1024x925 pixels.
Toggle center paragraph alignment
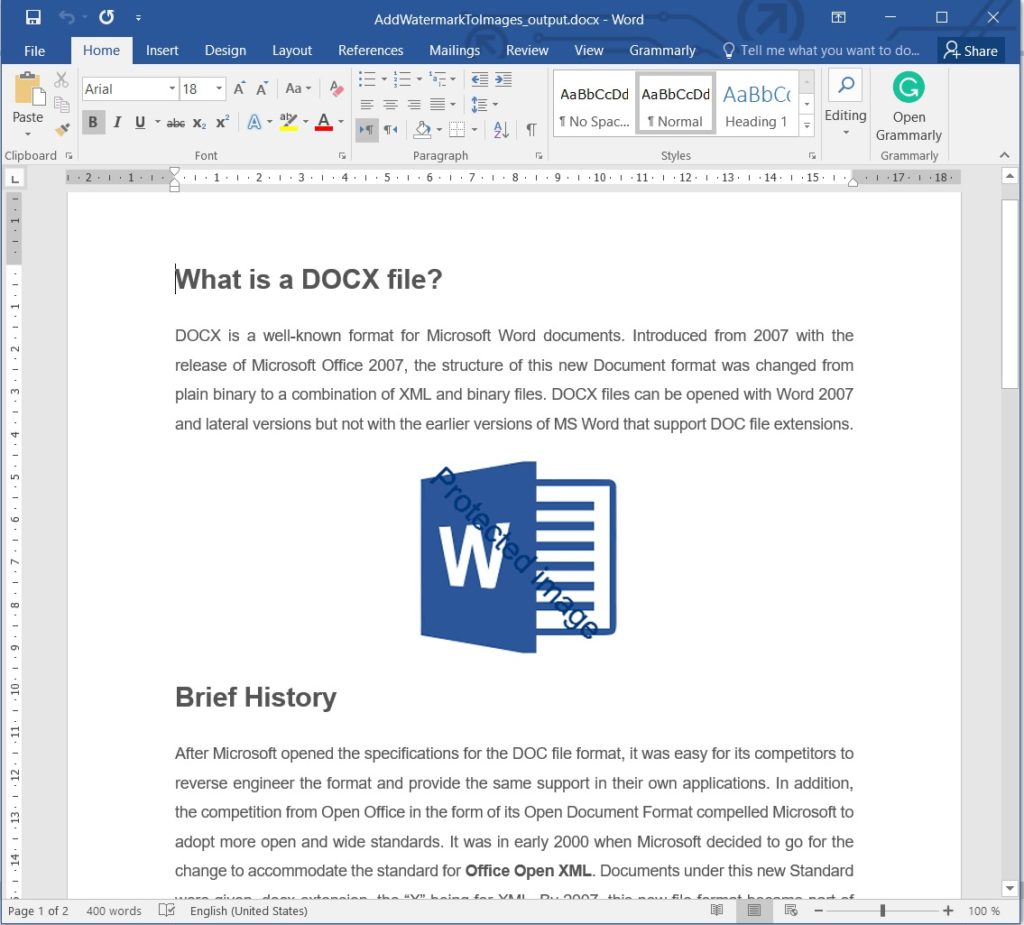coord(390,103)
